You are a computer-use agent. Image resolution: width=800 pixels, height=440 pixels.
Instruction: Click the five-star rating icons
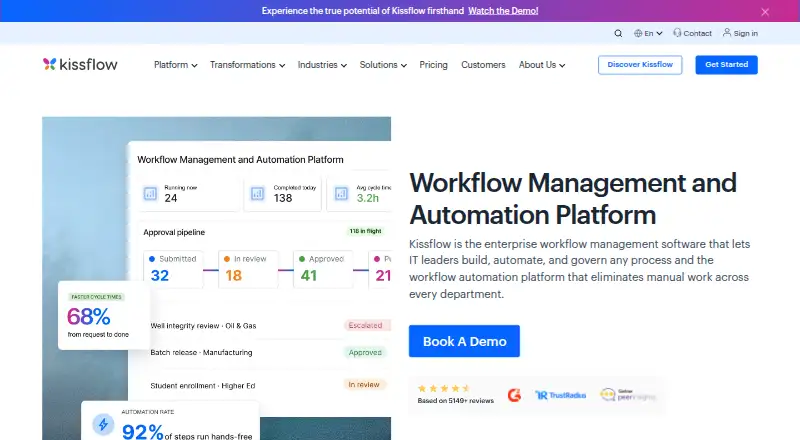pos(443,388)
